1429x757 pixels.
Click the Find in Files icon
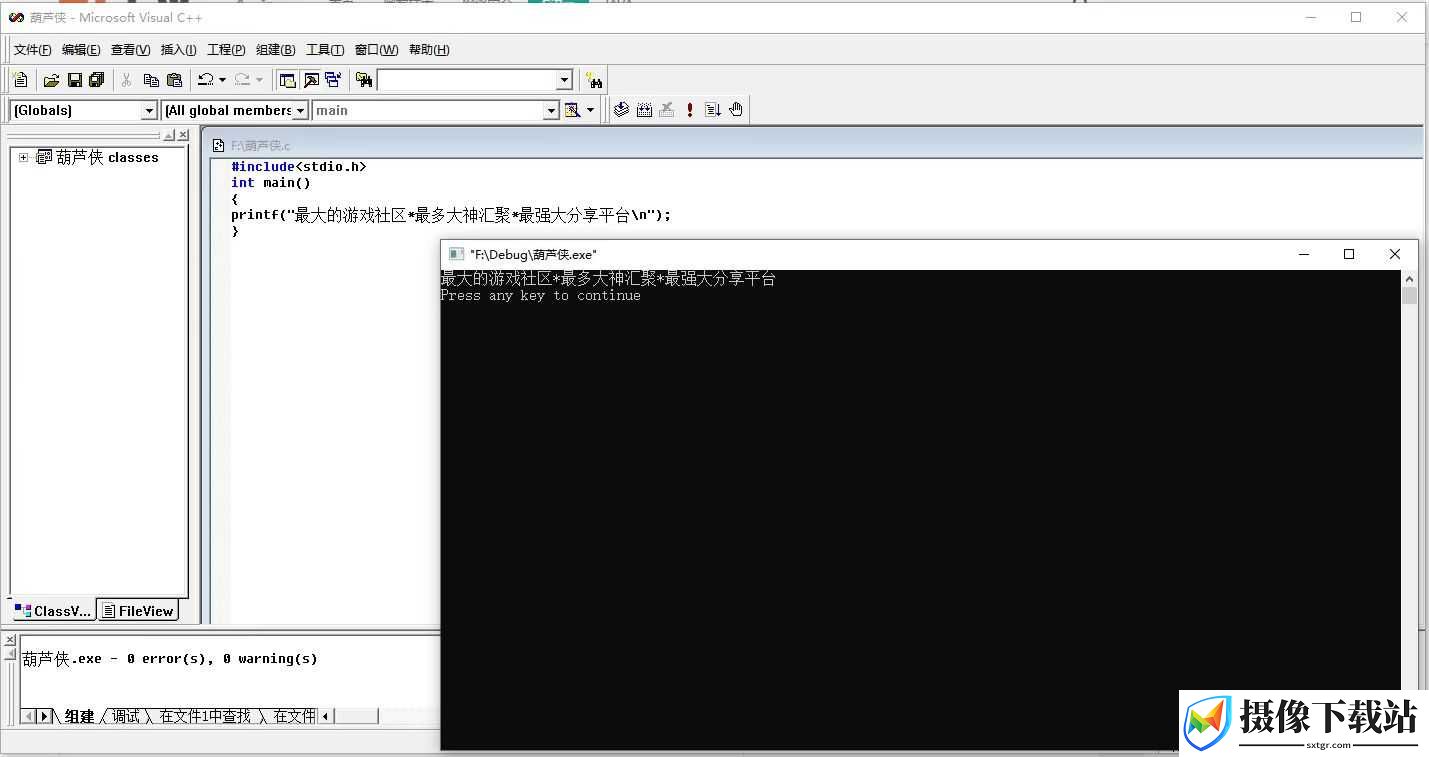point(364,80)
